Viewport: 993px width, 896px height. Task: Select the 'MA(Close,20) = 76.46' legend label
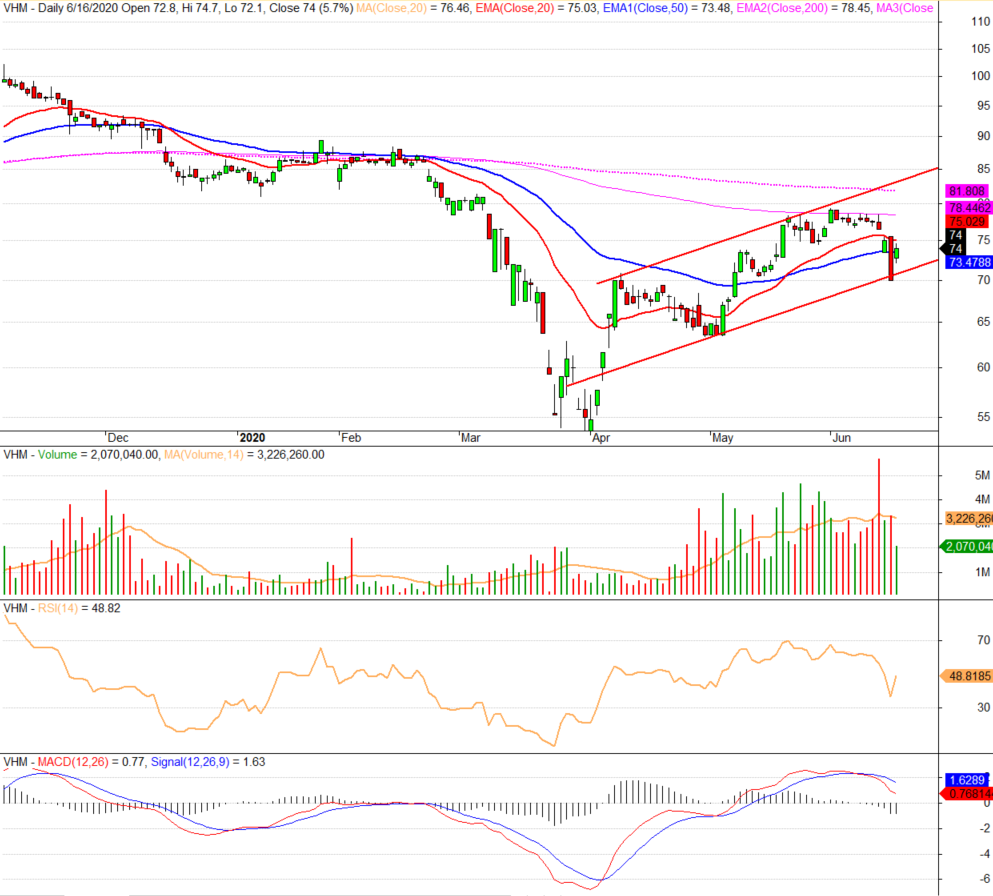[414, 8]
